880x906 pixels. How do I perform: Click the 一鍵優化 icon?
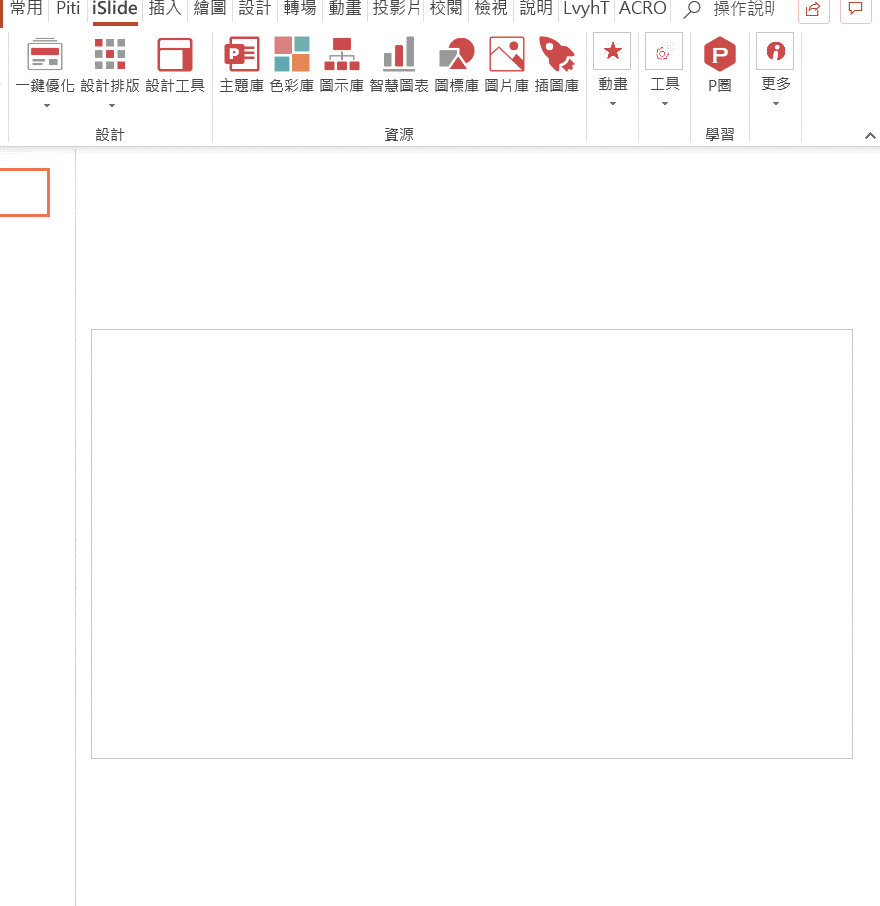45,55
